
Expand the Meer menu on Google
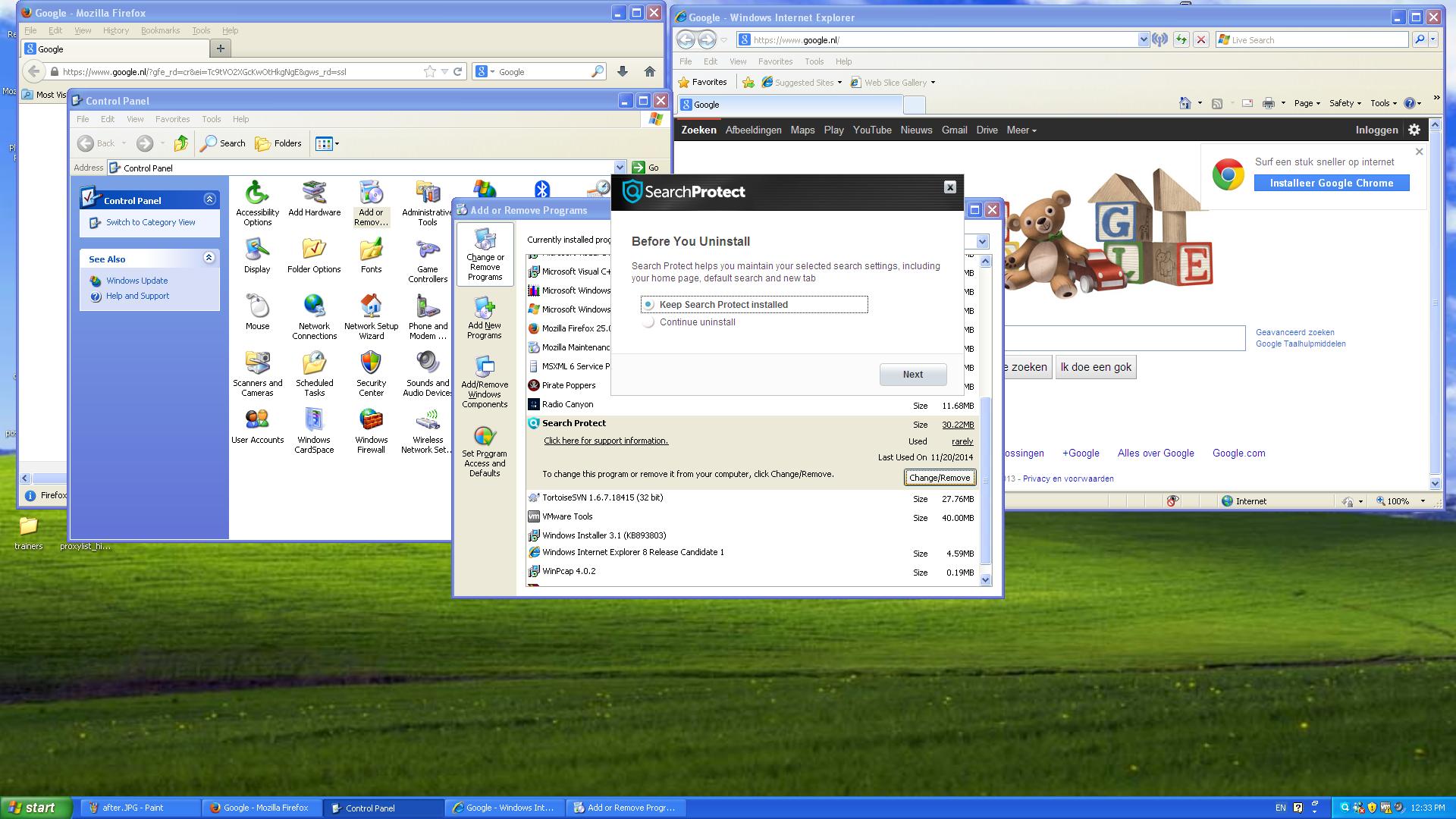(1021, 130)
